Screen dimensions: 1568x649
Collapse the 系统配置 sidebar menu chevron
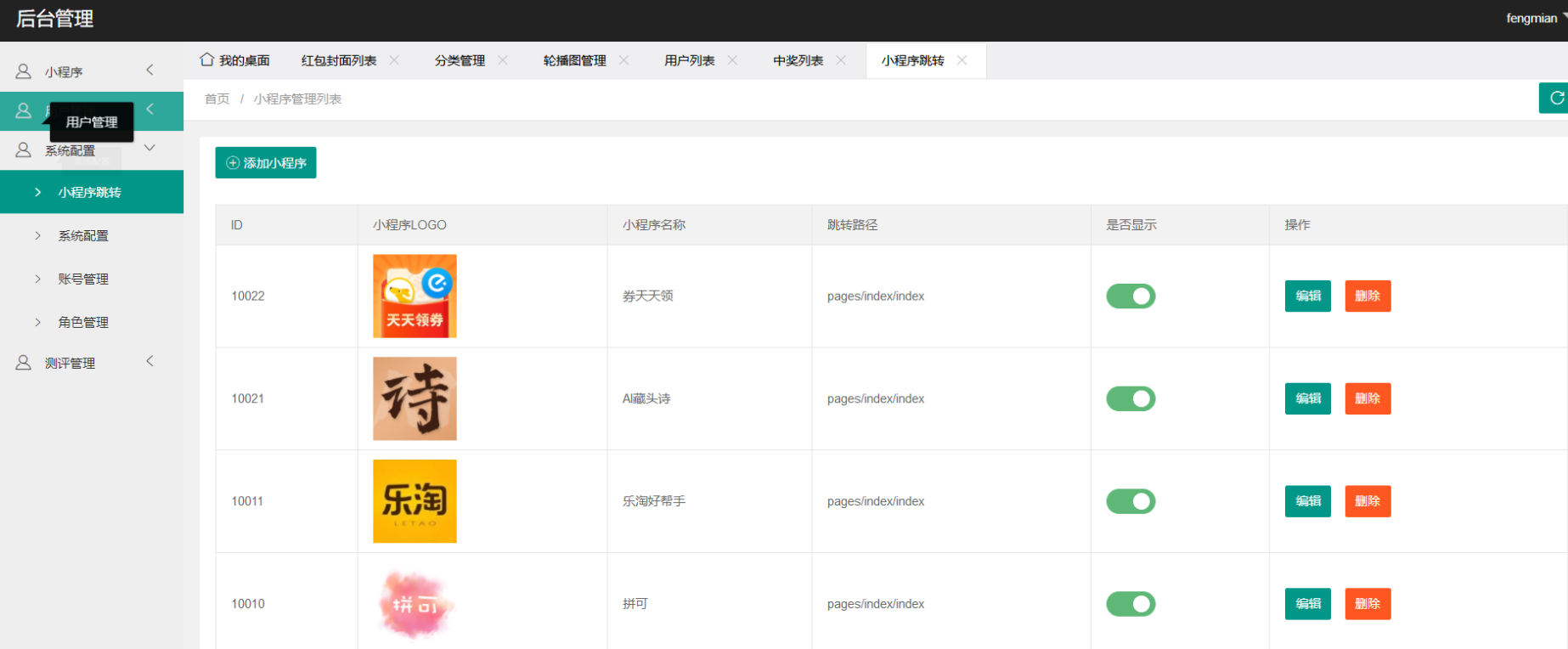(x=149, y=148)
